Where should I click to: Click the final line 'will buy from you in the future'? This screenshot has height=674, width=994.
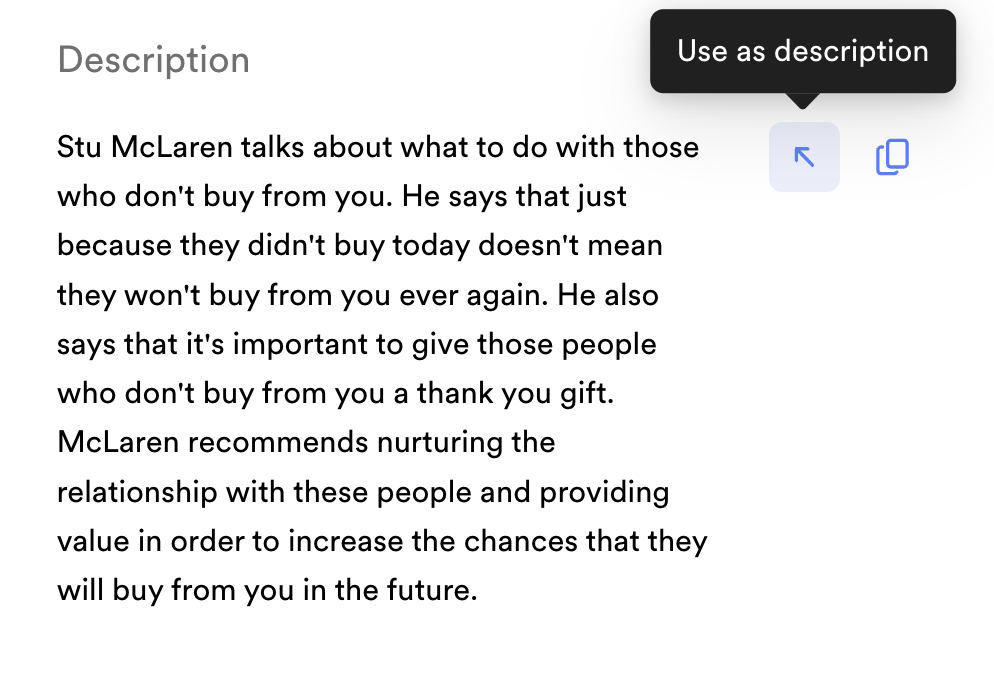[x=267, y=590]
